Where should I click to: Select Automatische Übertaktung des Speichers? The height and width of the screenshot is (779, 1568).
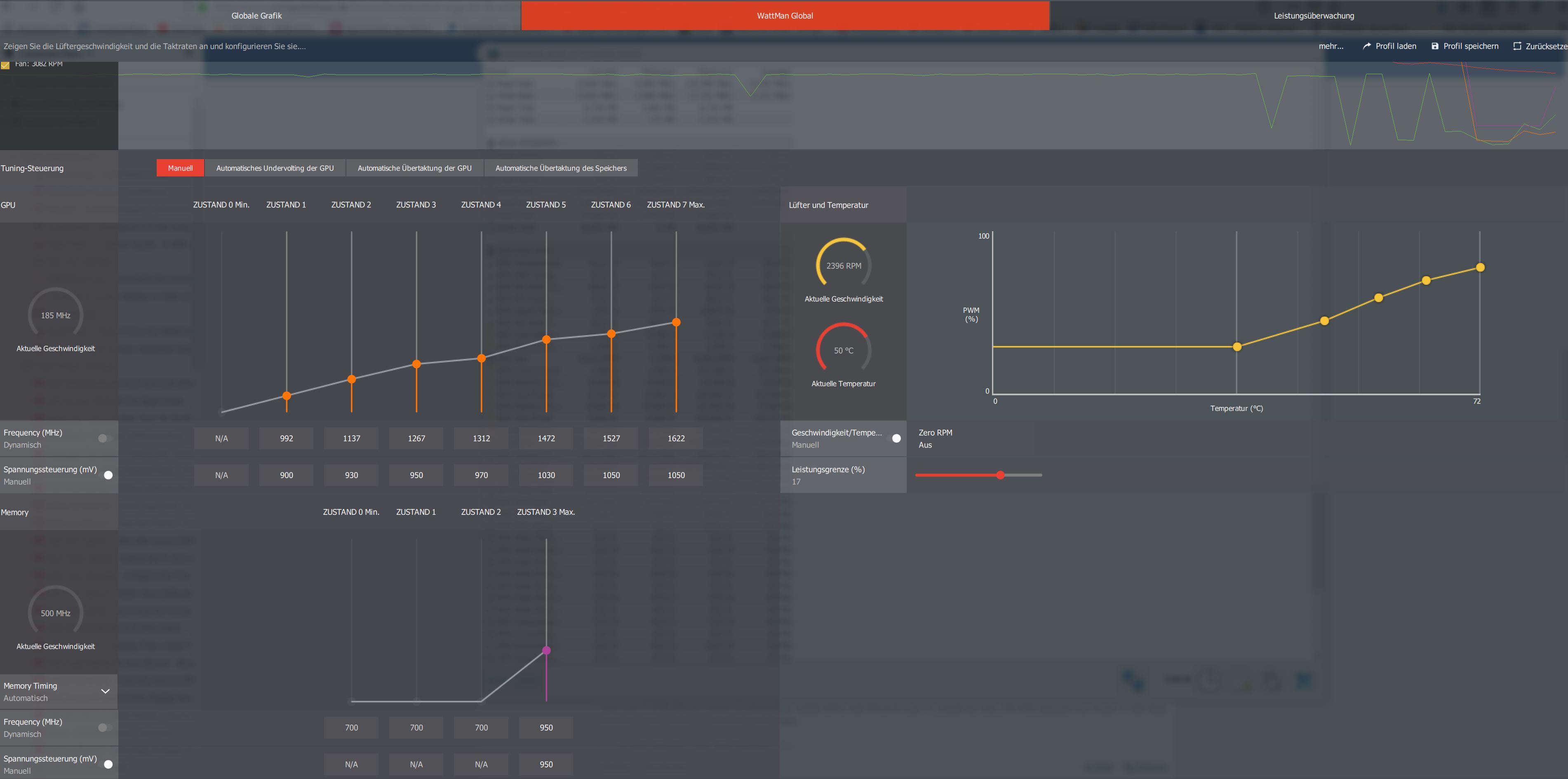560,168
